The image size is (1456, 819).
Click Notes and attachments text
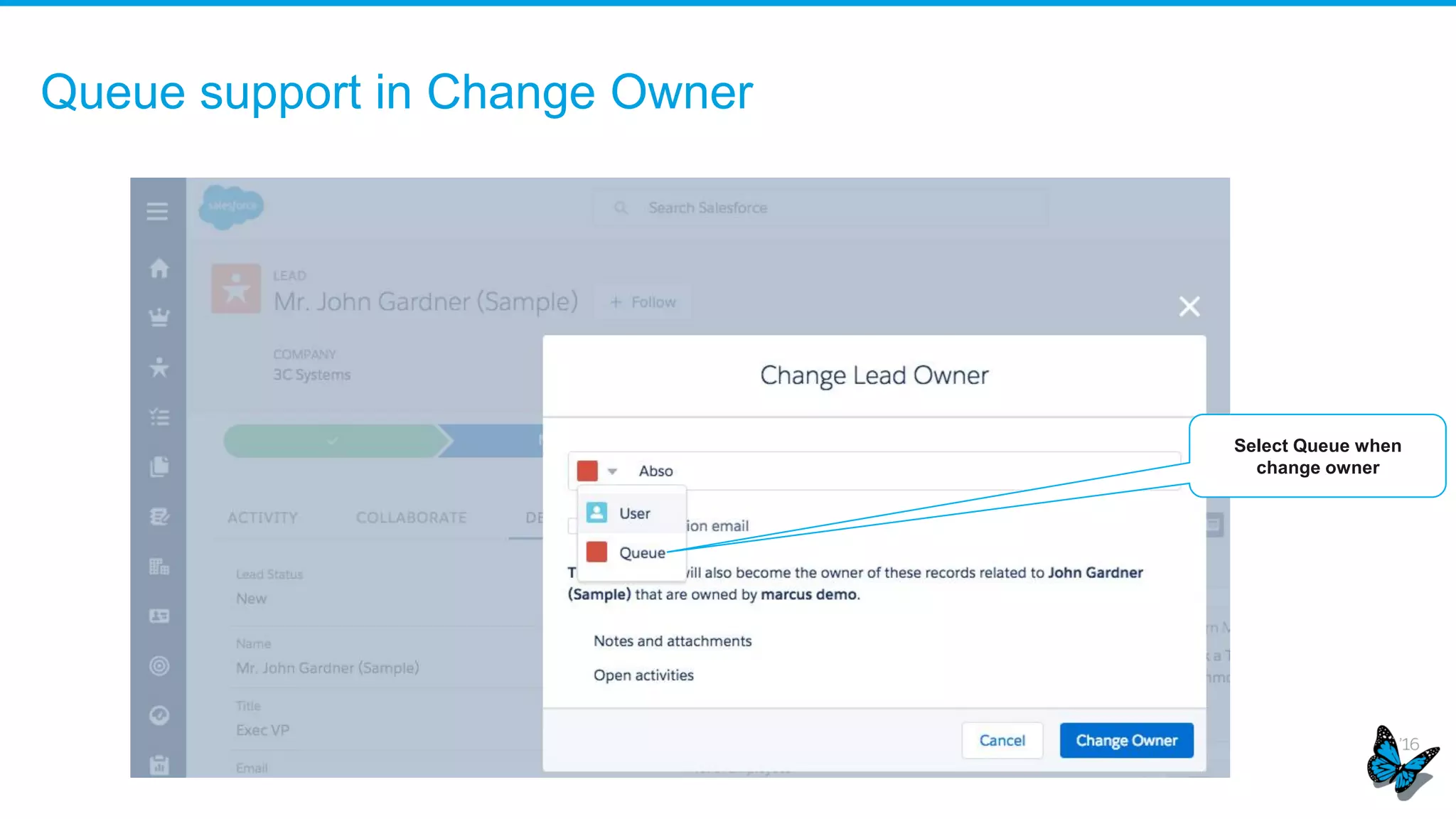[673, 641]
